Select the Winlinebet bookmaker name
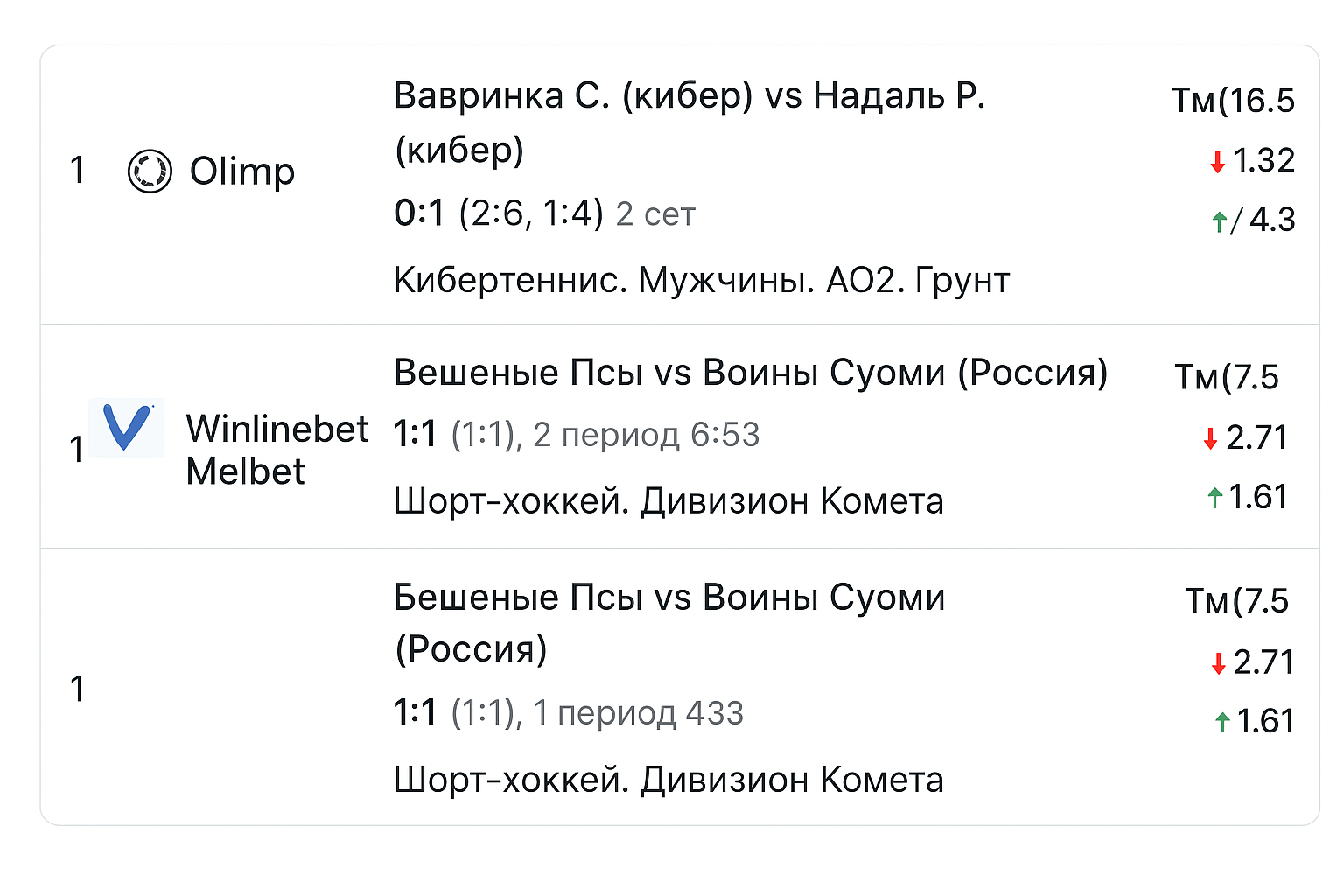 277,429
